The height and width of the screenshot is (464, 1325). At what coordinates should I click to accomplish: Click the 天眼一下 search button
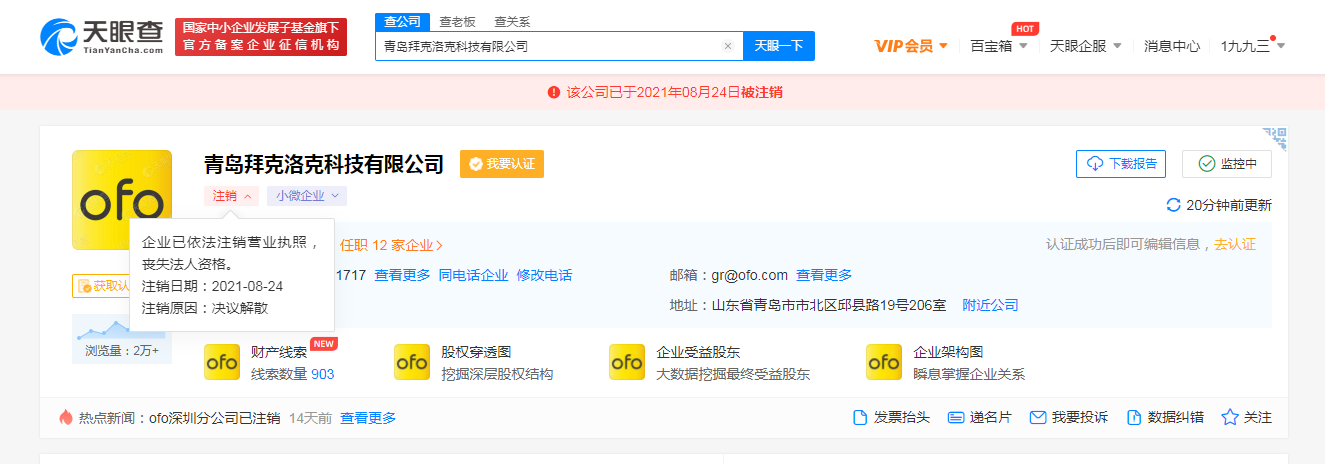click(x=779, y=46)
